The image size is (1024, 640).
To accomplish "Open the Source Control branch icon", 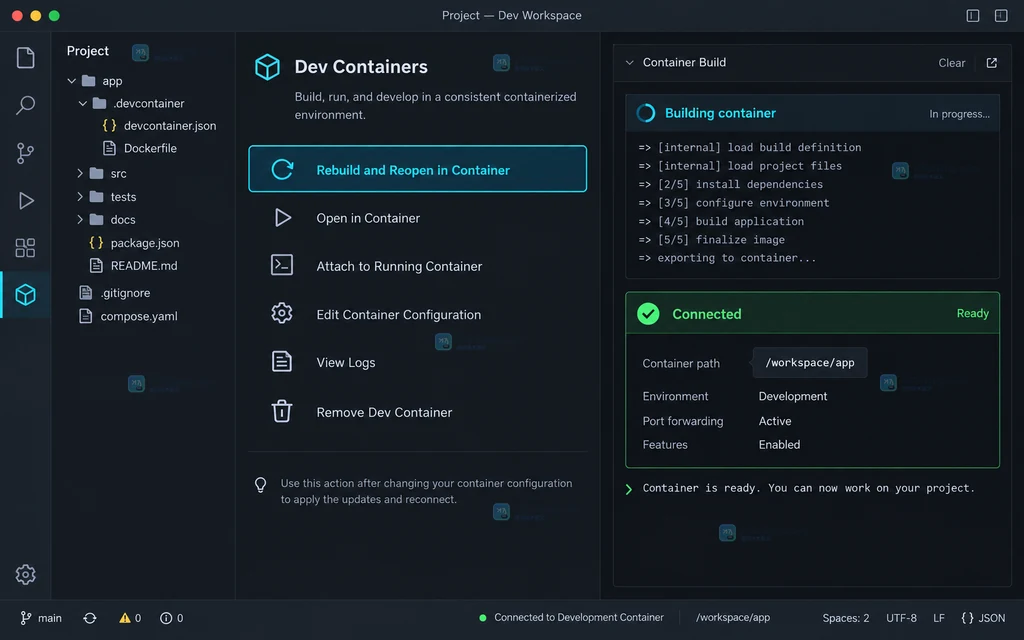I will pos(25,153).
